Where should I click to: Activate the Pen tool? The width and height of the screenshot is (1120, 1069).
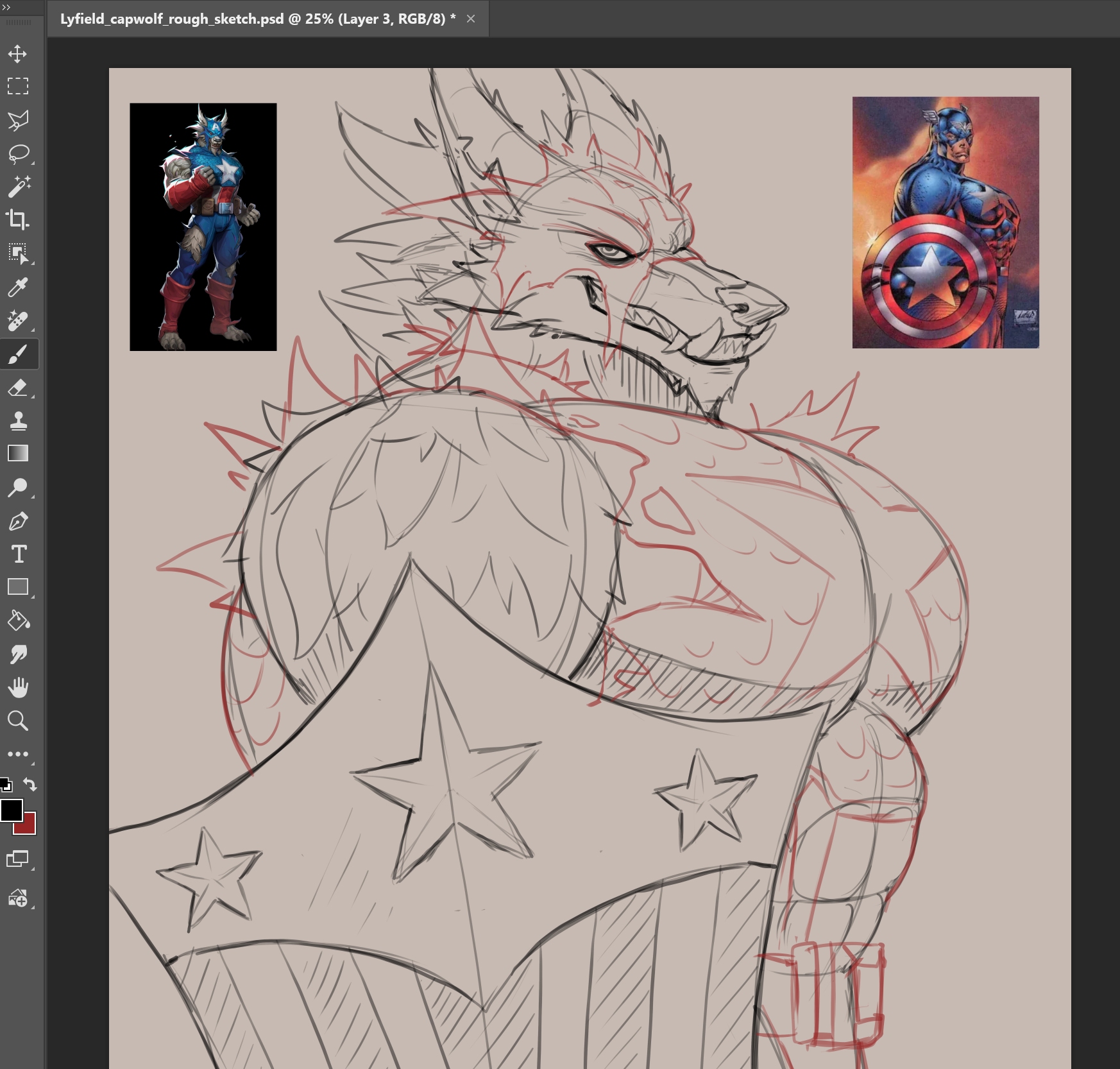coord(18,521)
